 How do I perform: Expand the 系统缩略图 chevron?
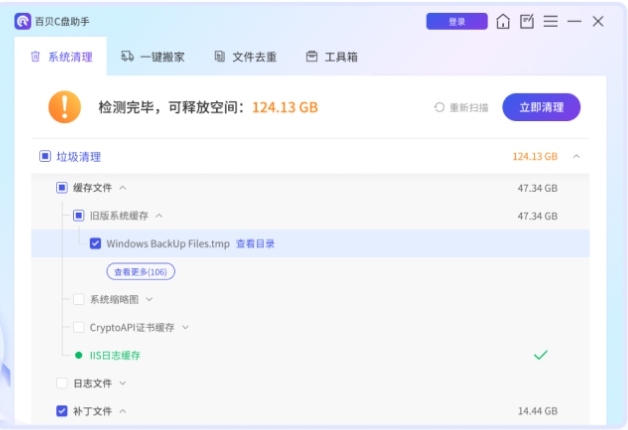pyautogui.click(x=149, y=299)
